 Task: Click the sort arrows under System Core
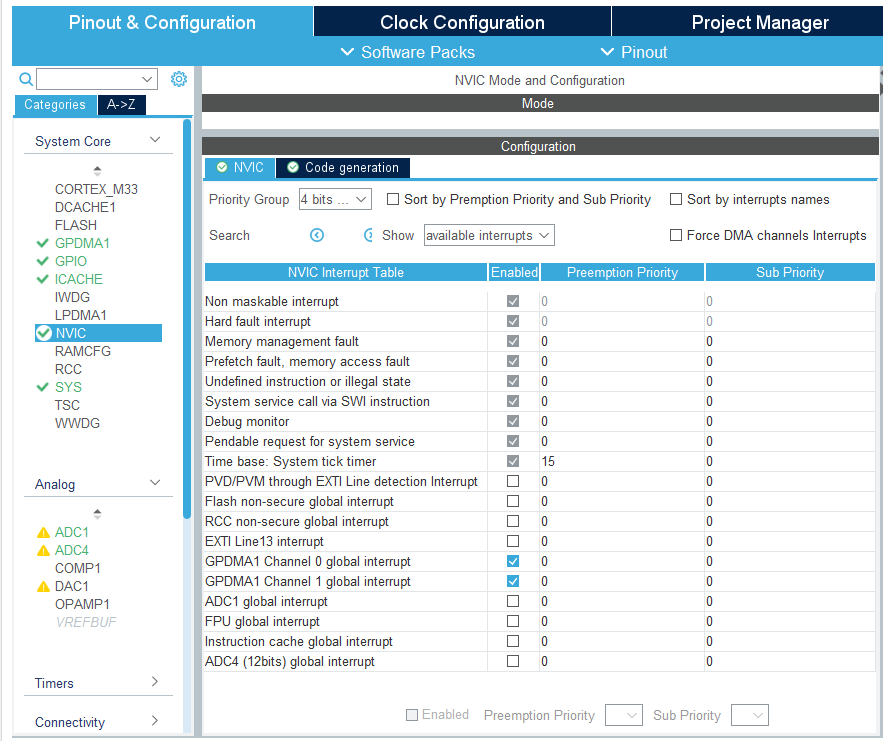(x=97, y=170)
